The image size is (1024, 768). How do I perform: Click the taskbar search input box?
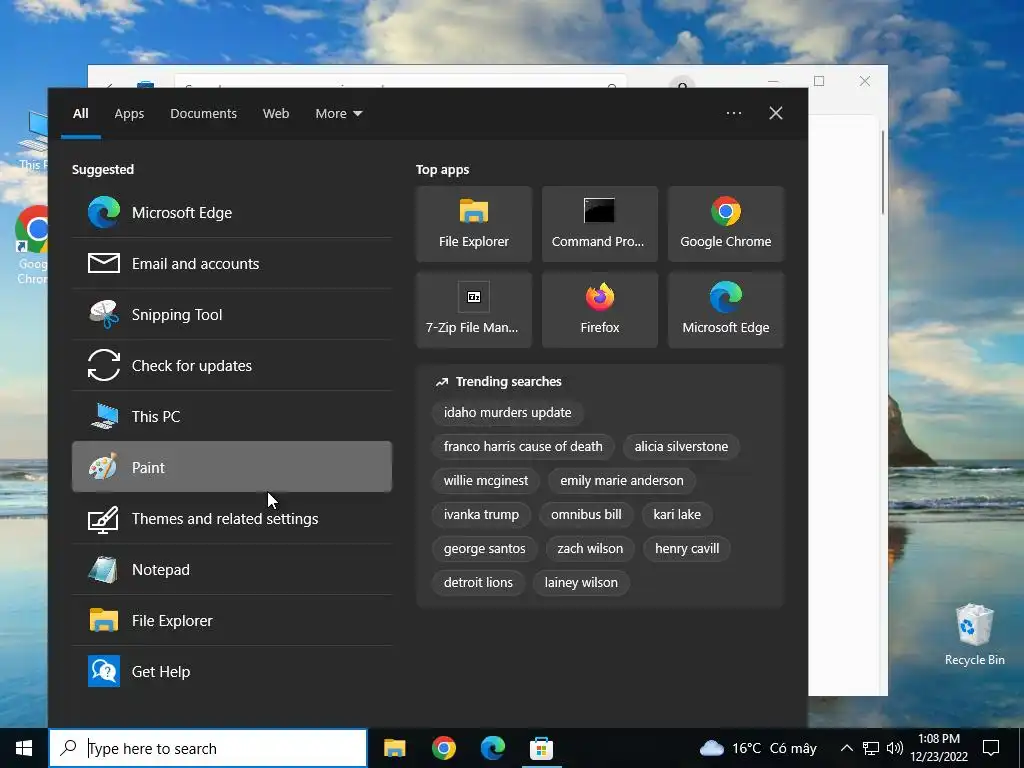coord(208,748)
